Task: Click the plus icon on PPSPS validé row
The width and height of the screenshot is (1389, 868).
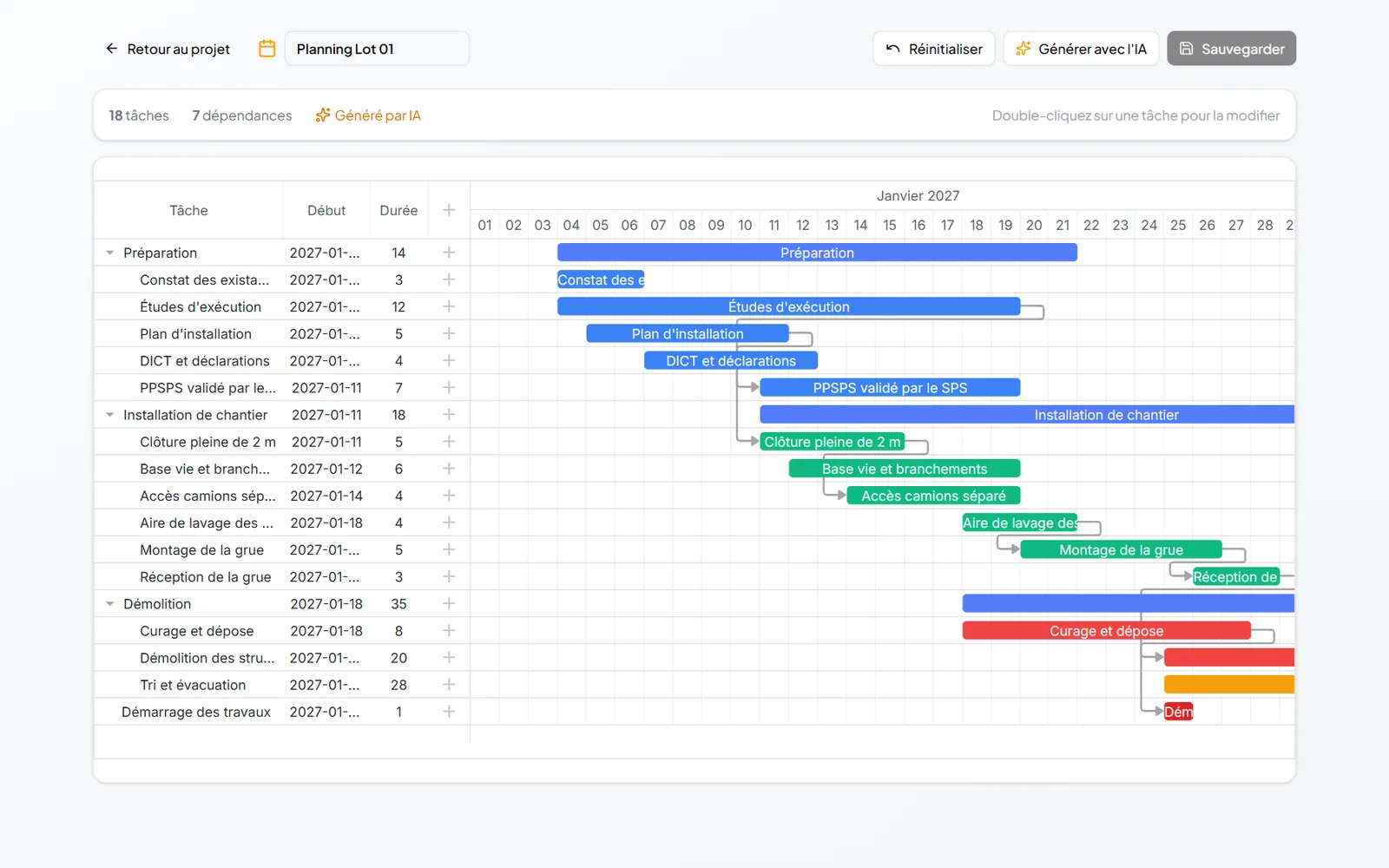Action: [449, 387]
